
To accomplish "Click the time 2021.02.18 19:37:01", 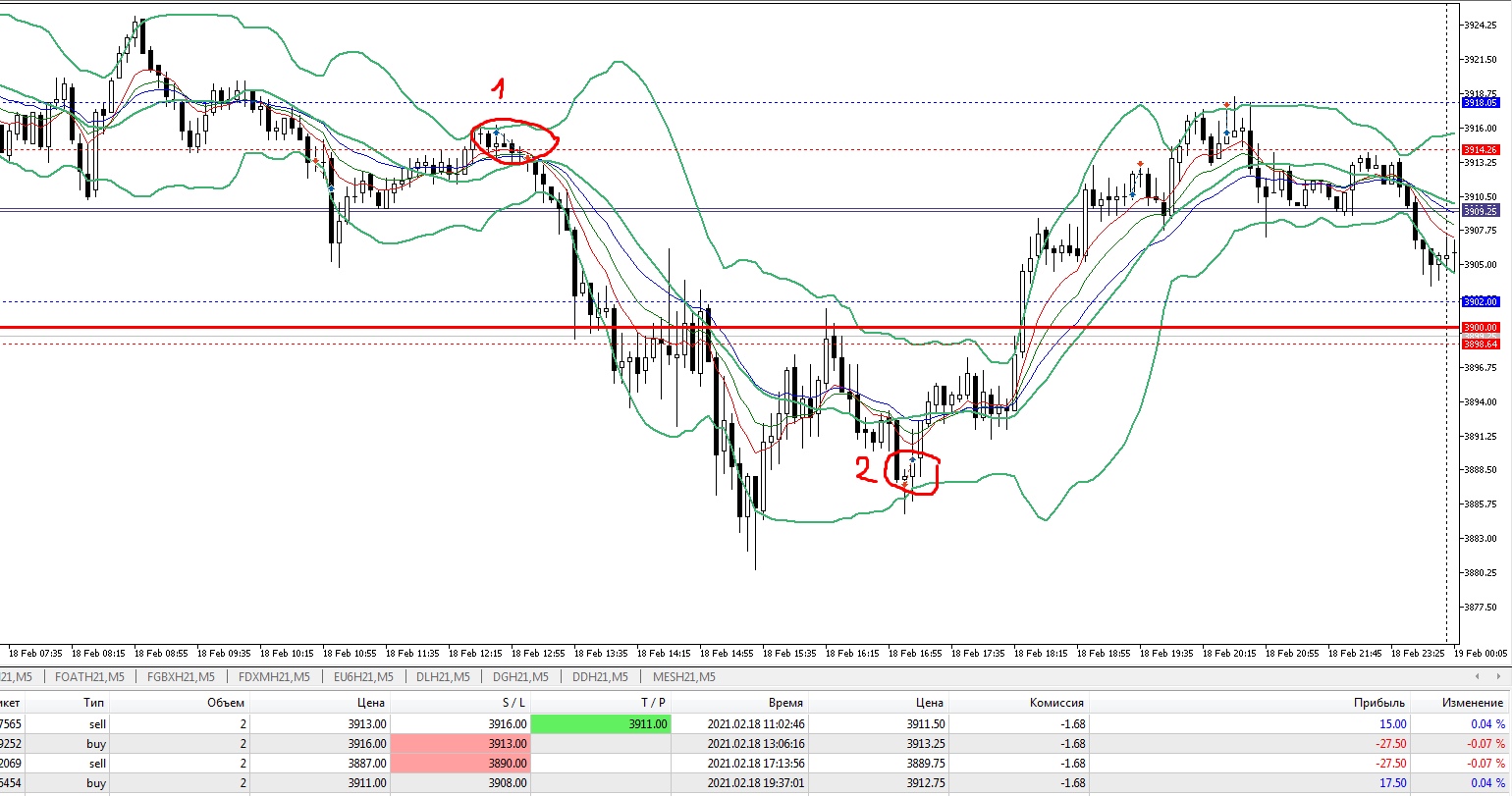I will (x=756, y=782).
